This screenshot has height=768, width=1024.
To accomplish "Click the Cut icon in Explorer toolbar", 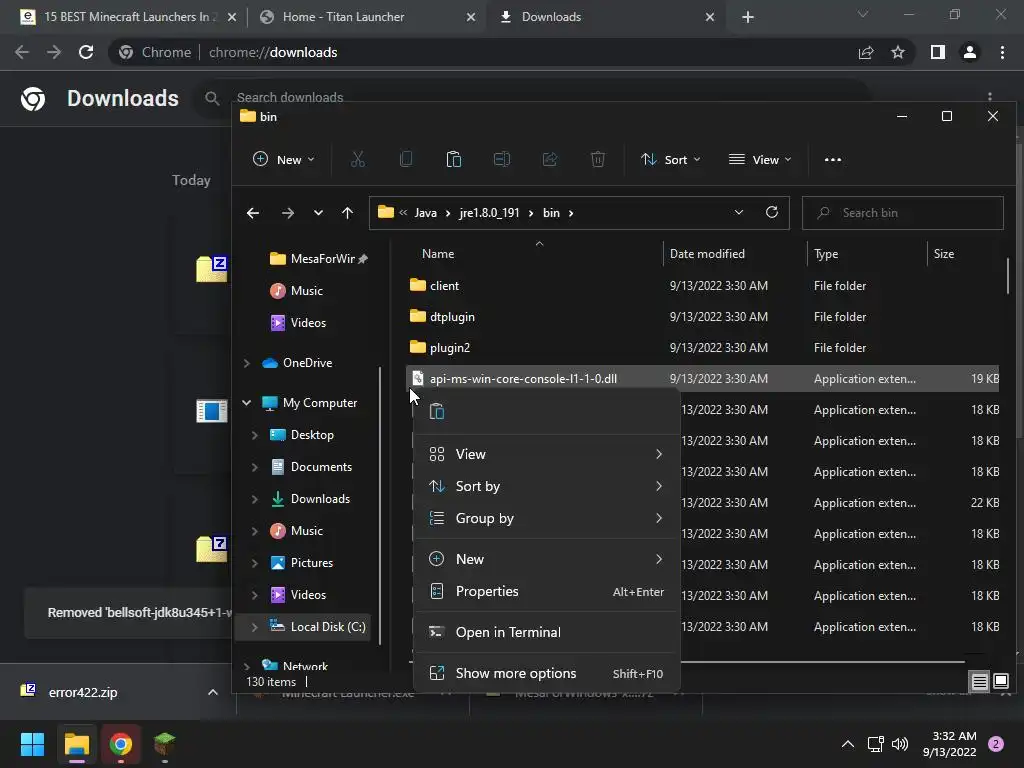I will [357, 159].
